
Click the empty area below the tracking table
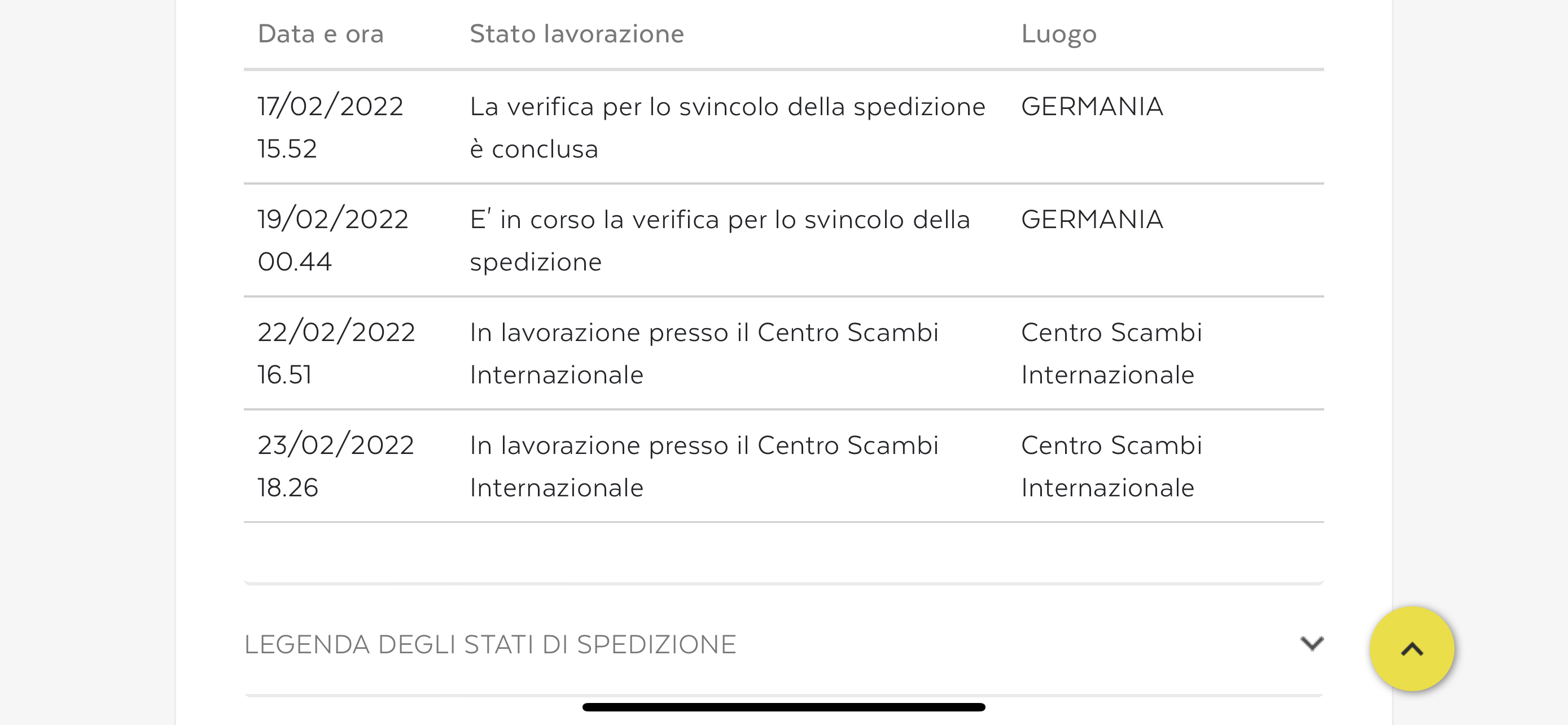783,552
